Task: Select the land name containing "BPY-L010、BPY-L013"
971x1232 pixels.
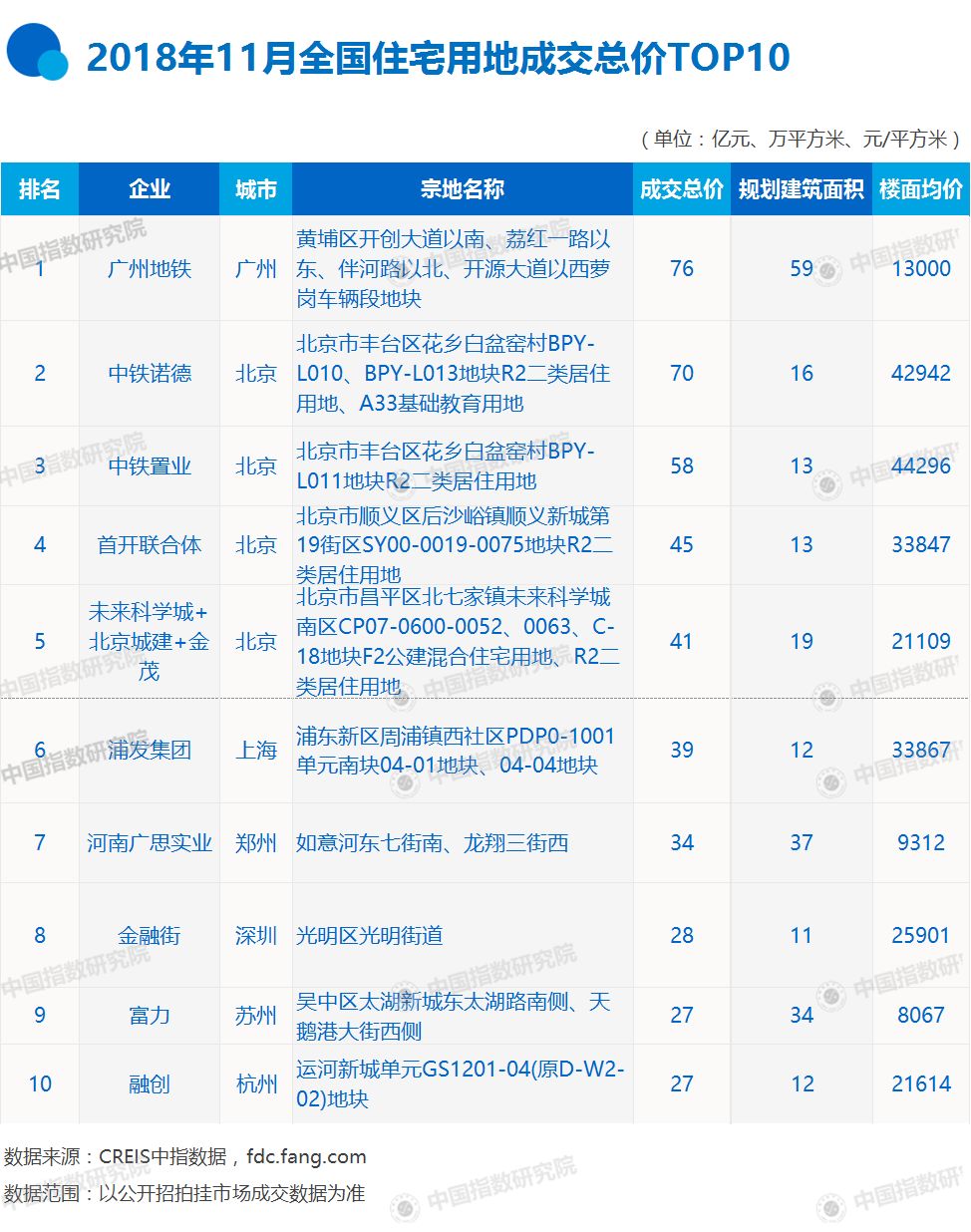Action: 454,374
